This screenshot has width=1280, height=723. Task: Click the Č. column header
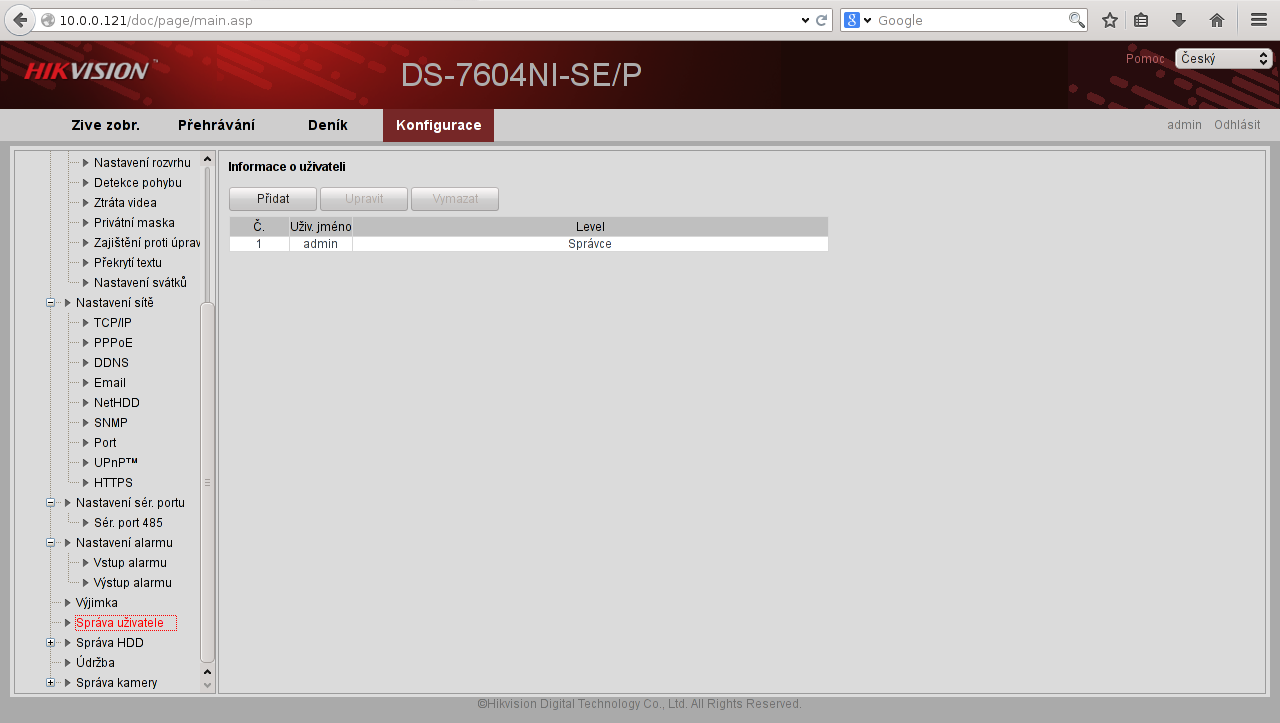259,227
